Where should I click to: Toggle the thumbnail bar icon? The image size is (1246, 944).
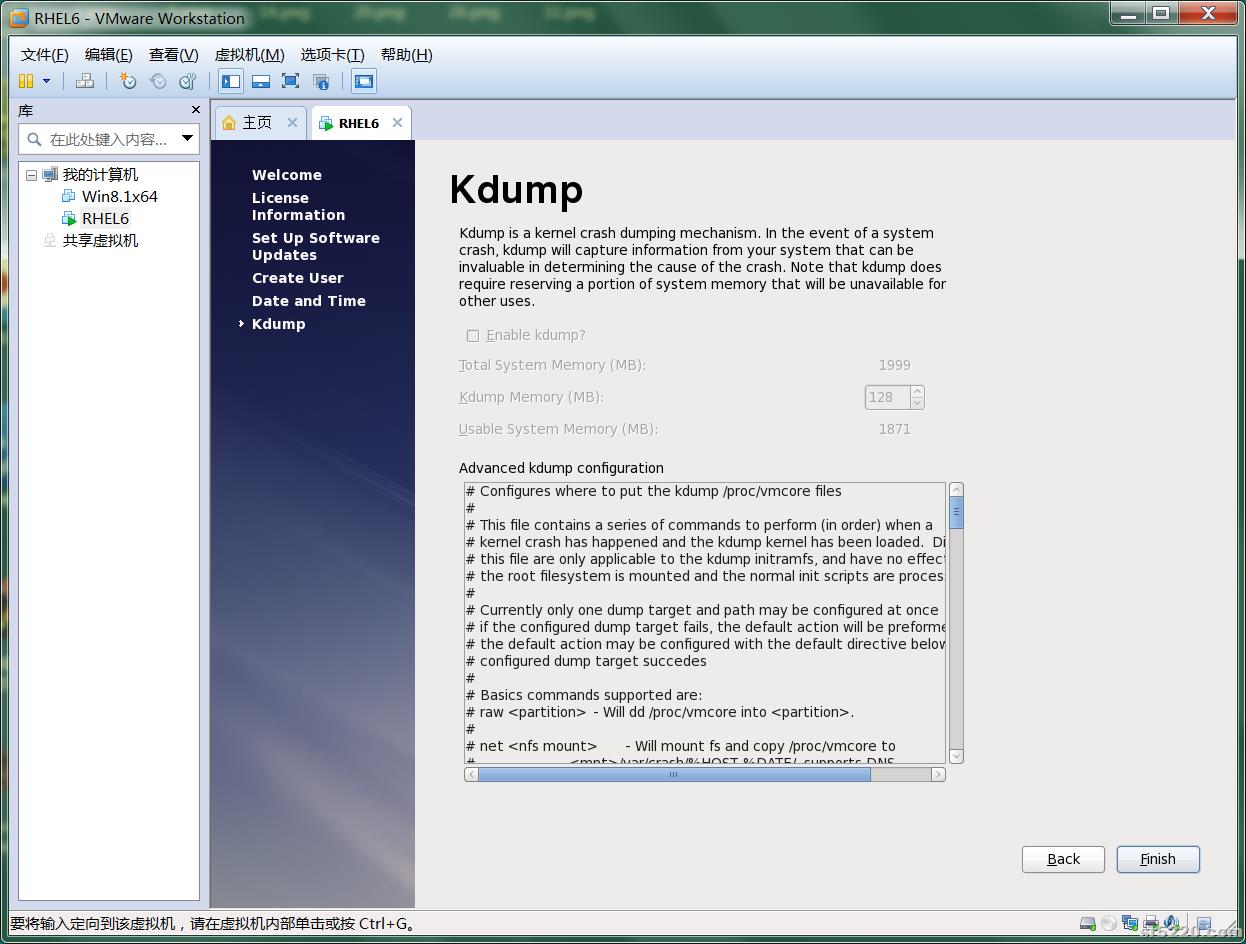(x=261, y=81)
